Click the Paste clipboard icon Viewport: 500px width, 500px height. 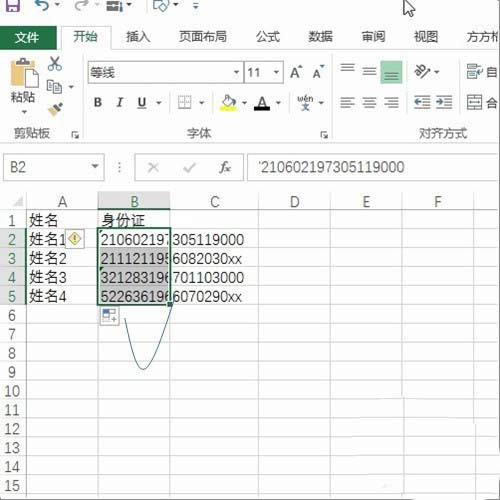(24, 73)
